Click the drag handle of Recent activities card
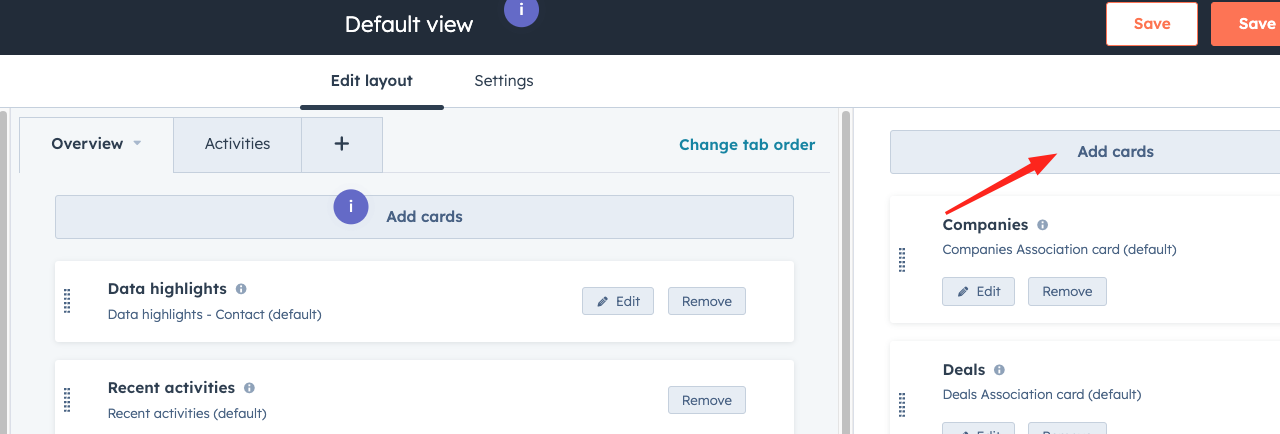 67,400
